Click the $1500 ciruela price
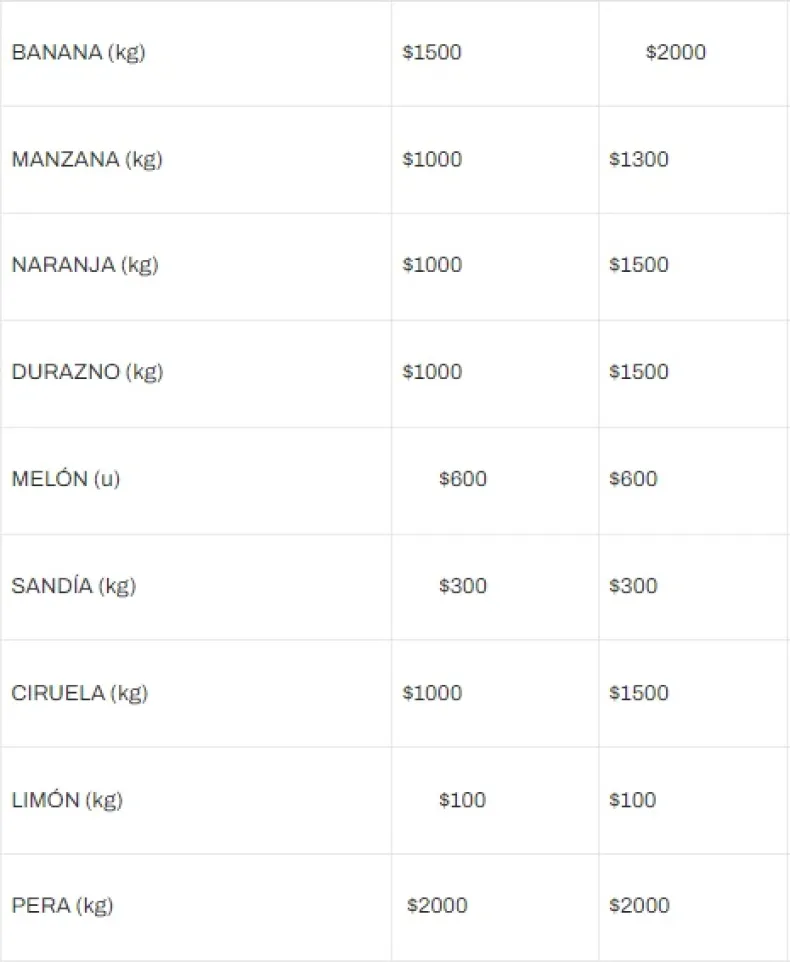790x962 pixels. [x=639, y=693]
